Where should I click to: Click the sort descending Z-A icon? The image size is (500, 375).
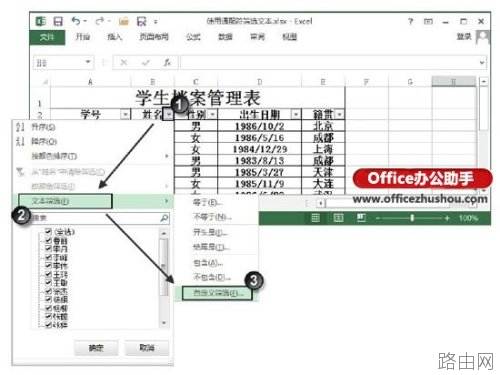20,141
